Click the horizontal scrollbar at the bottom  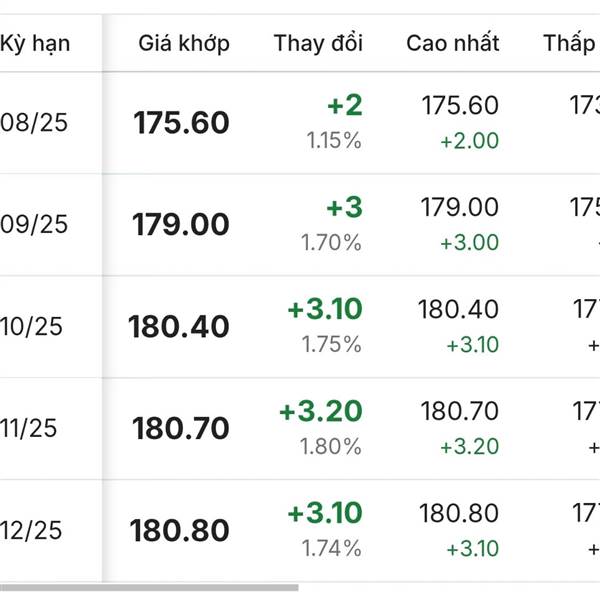pyautogui.click(x=149, y=587)
